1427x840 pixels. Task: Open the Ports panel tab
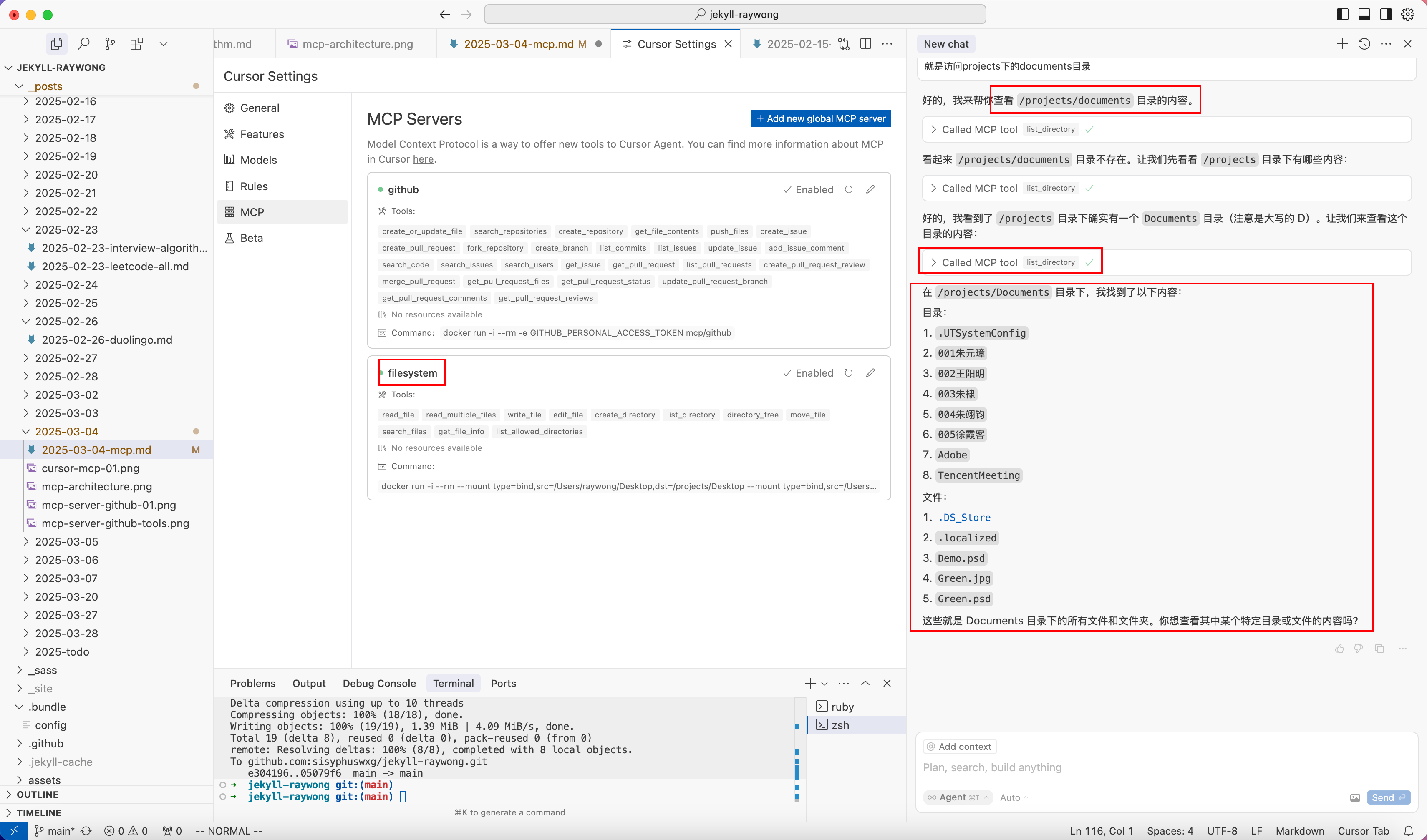click(x=503, y=683)
